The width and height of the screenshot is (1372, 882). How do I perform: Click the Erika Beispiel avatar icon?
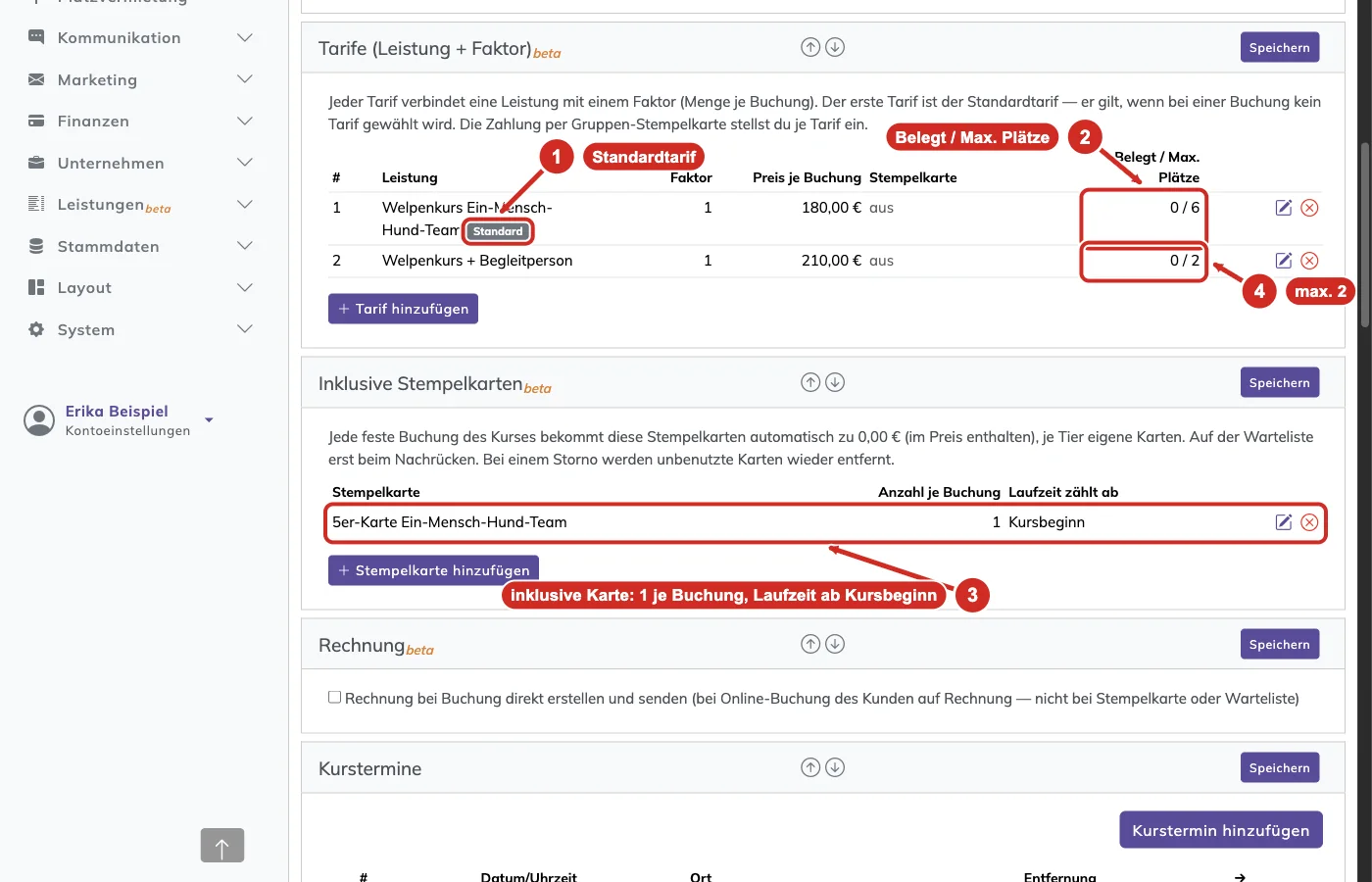pyautogui.click(x=39, y=420)
